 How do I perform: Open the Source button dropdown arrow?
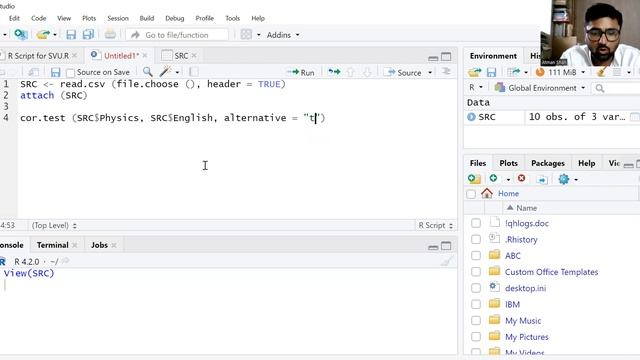pos(430,73)
